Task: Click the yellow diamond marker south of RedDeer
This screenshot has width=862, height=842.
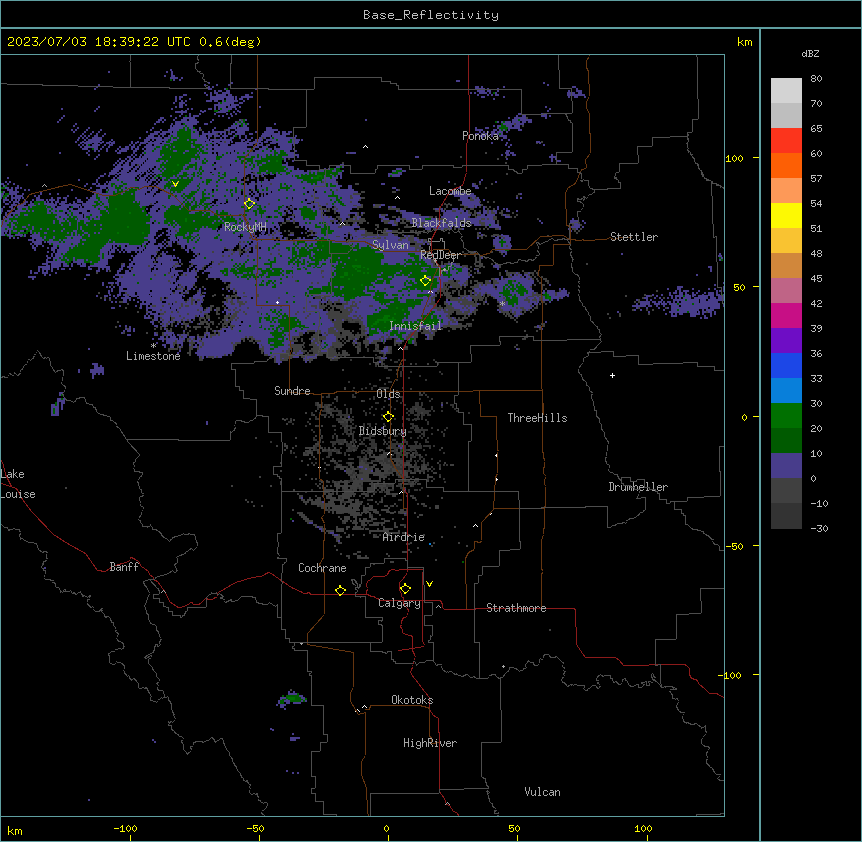Action: [x=425, y=281]
